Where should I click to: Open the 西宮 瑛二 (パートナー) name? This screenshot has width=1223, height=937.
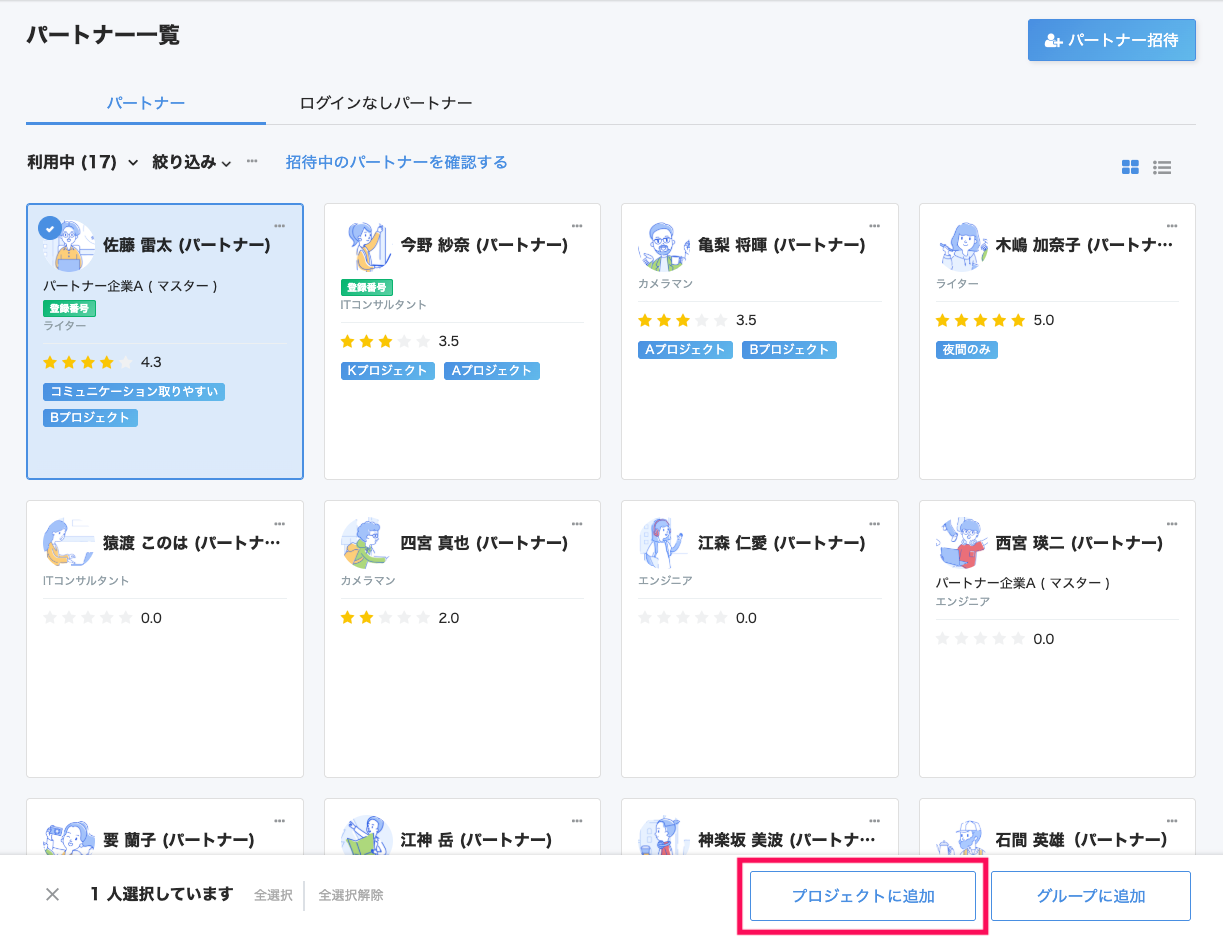1079,543
